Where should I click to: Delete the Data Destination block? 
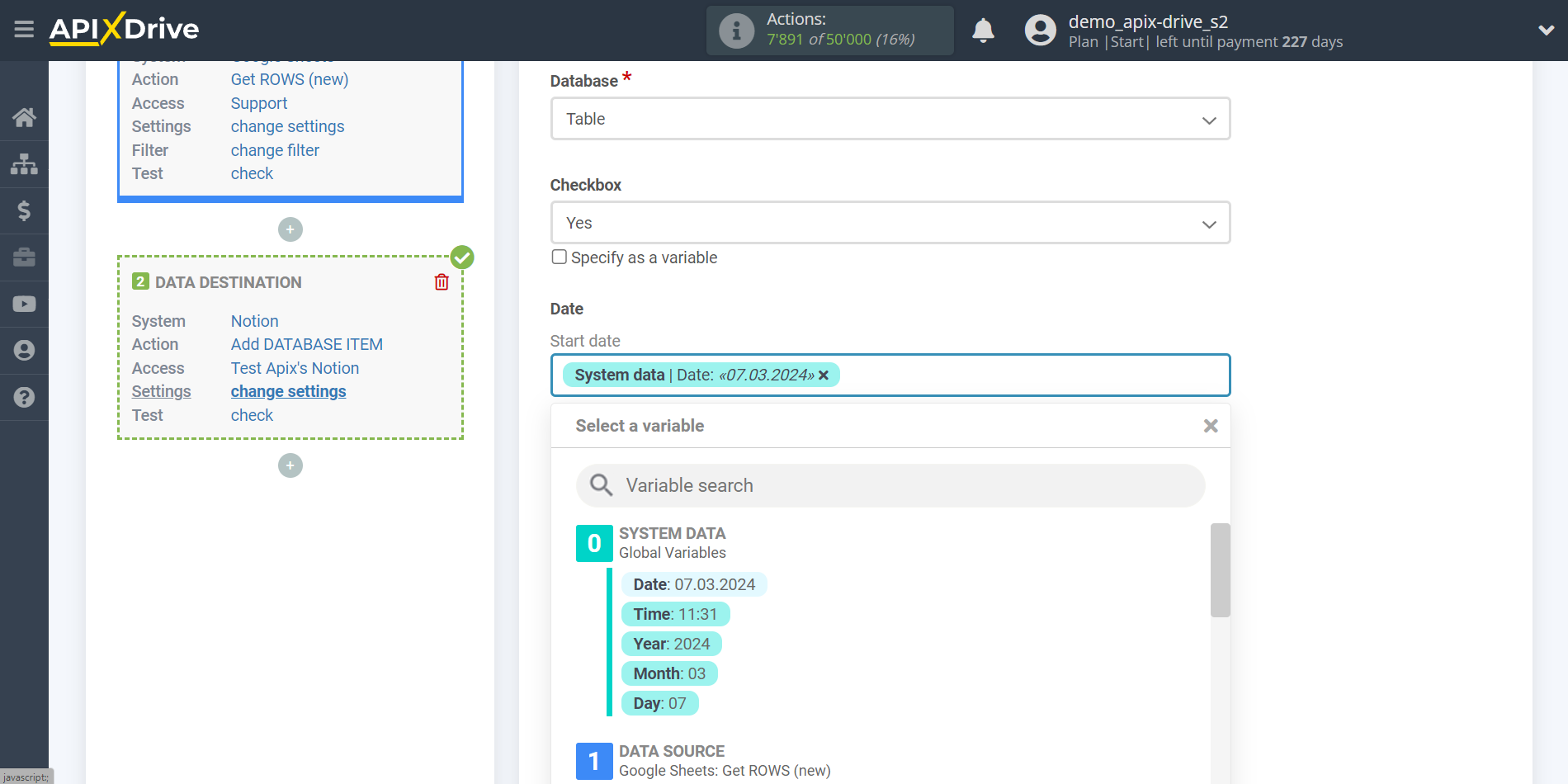(x=442, y=282)
